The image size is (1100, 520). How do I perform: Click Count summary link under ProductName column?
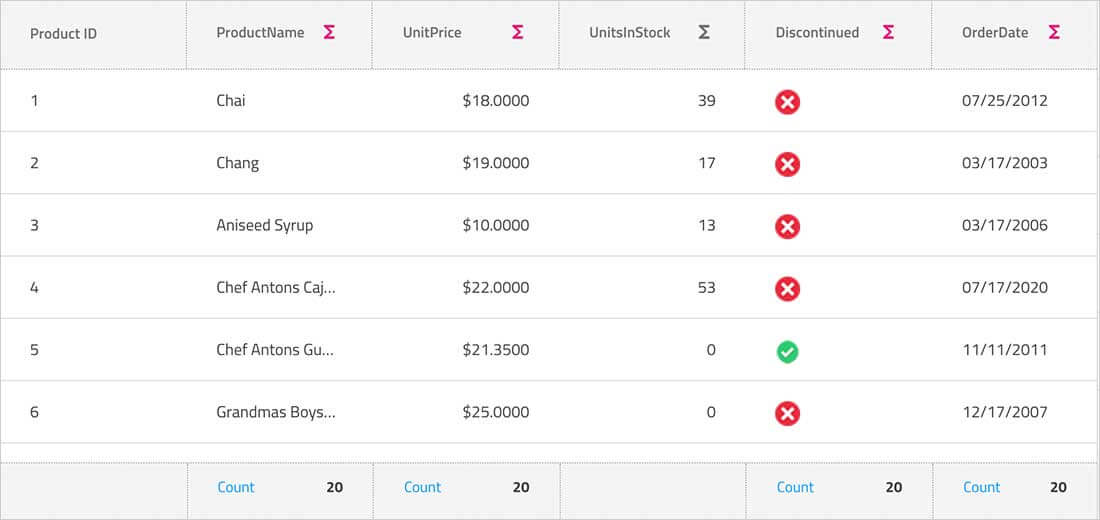pyautogui.click(x=236, y=487)
